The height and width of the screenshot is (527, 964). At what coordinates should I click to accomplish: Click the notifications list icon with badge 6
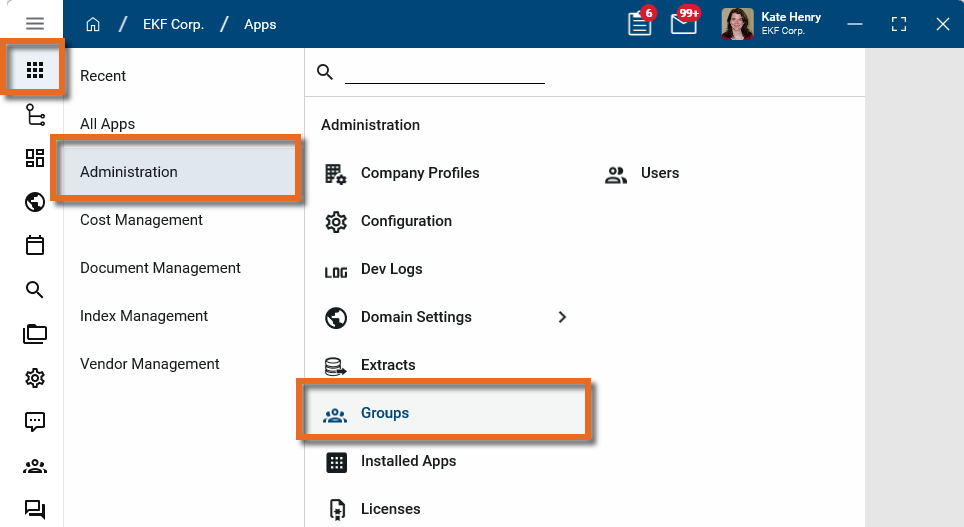point(639,25)
